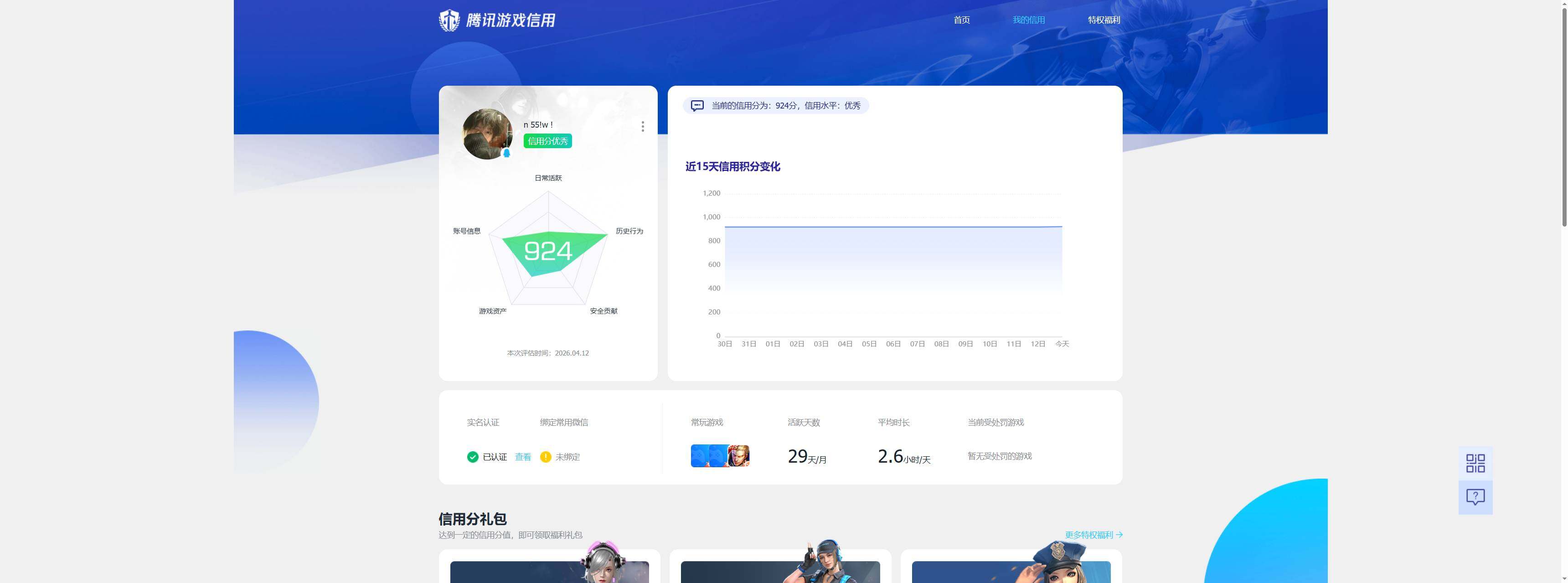This screenshot has height=583, width=1568.
Task: Click the green verified checkmark icon
Action: coord(472,456)
